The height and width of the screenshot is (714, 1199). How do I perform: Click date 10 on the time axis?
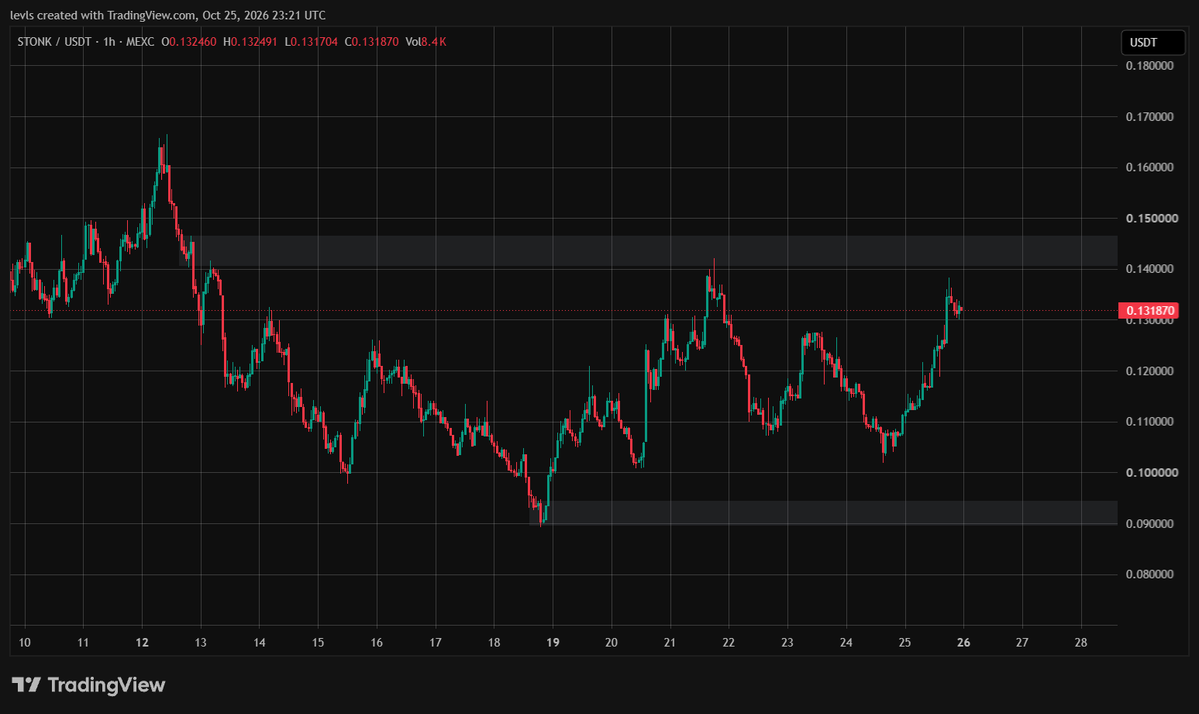24,643
